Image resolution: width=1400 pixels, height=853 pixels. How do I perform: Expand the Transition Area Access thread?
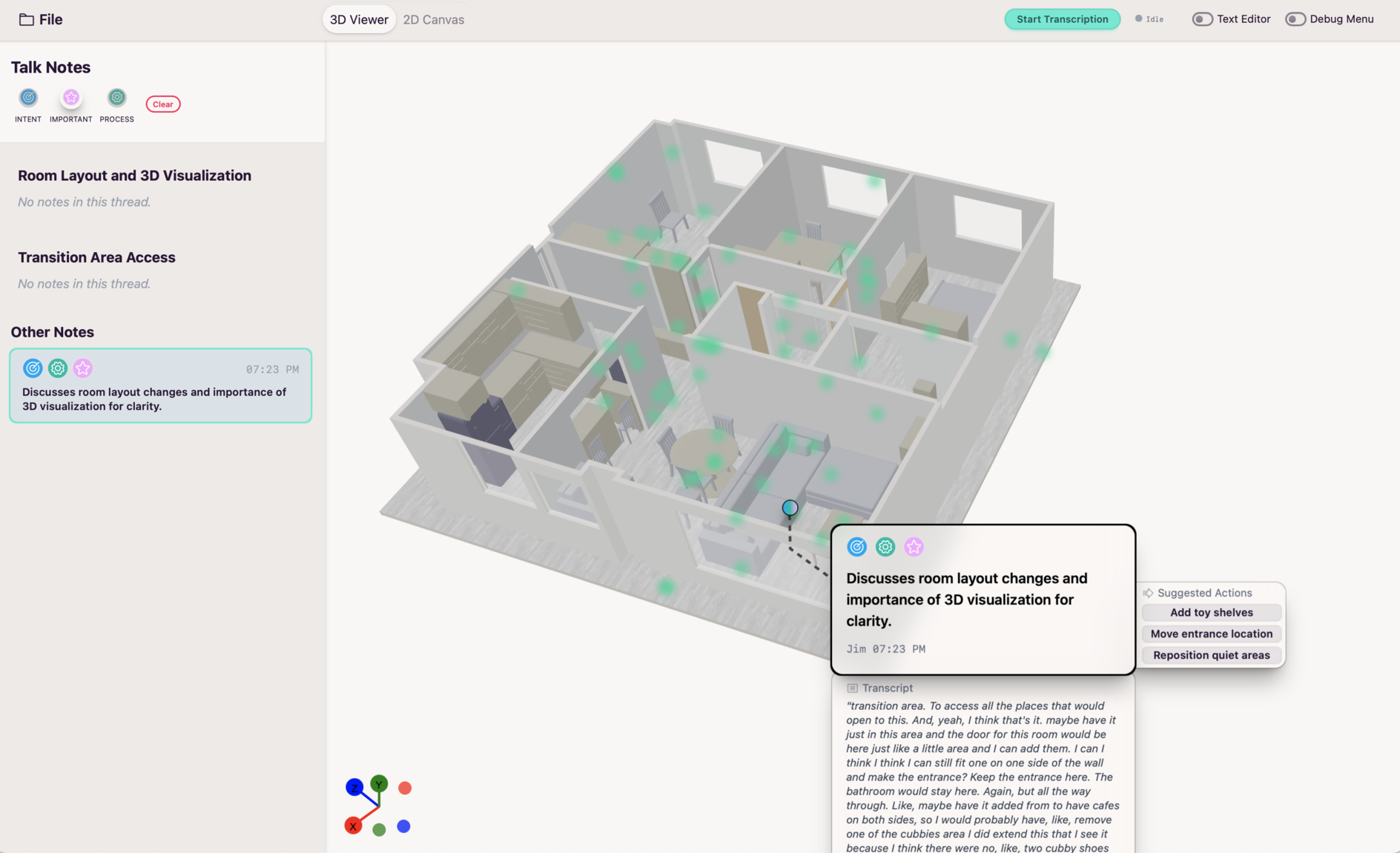click(x=96, y=257)
